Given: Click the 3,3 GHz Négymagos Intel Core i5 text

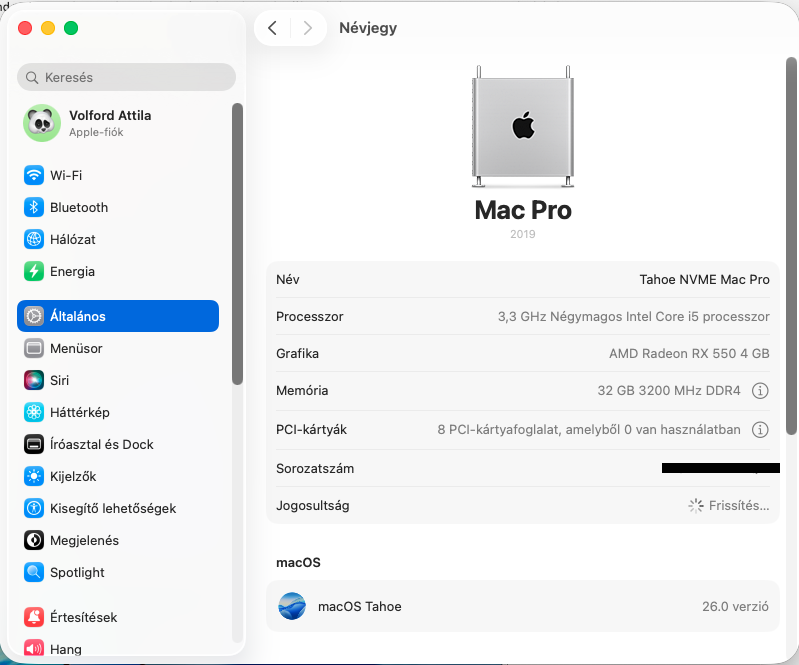Looking at the screenshot, I should tap(633, 316).
